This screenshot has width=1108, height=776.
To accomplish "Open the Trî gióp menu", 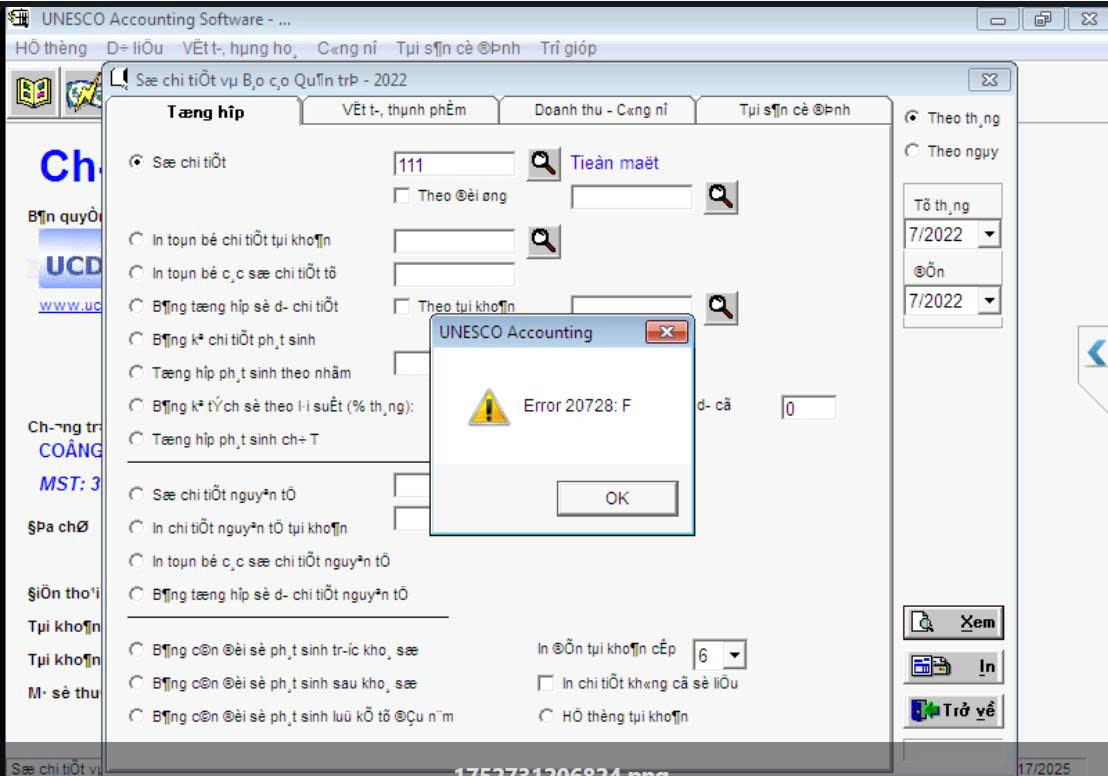I will 568,48.
